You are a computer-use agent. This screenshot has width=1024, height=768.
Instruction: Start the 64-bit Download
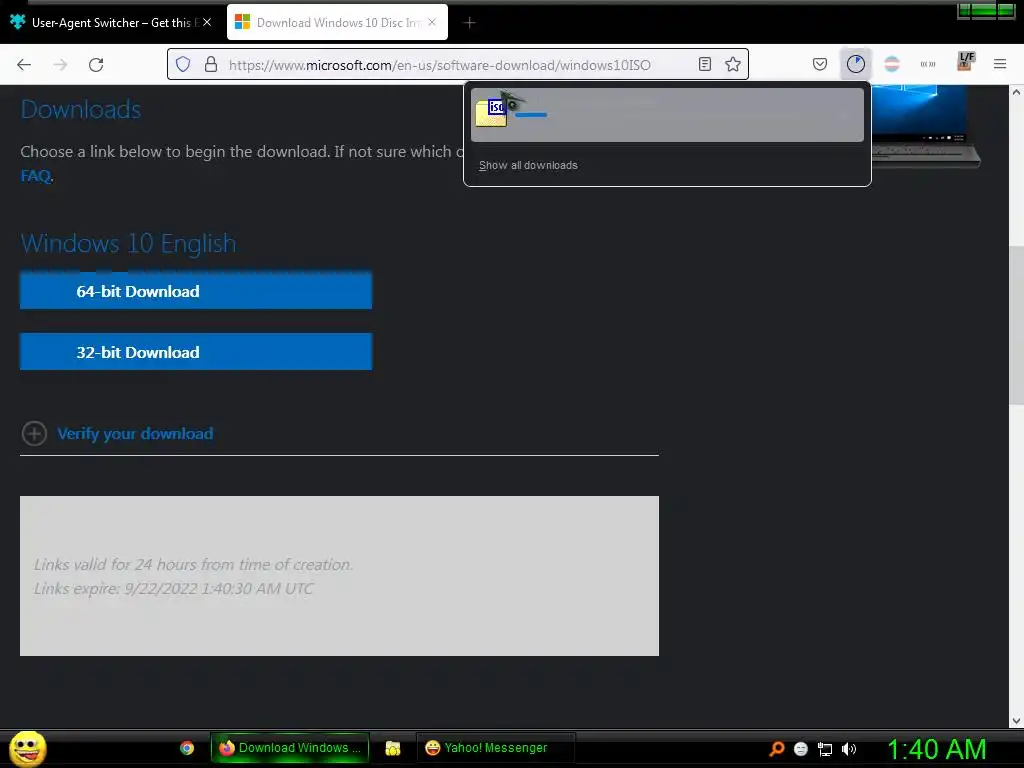(196, 291)
